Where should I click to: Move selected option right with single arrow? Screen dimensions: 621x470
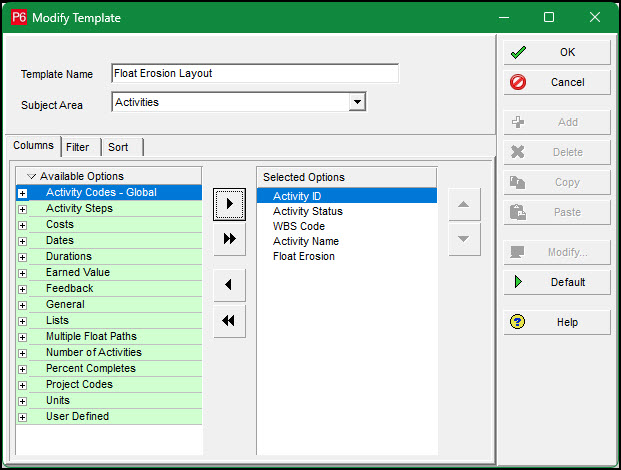click(x=229, y=204)
